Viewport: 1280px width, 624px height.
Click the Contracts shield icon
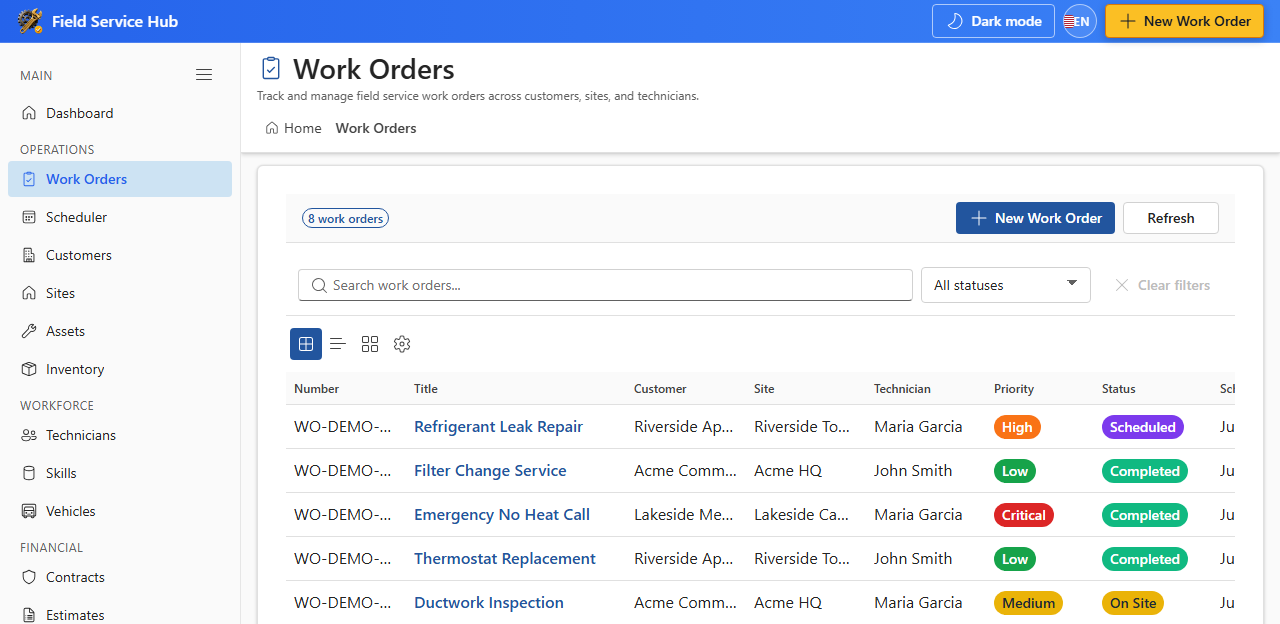coord(29,577)
